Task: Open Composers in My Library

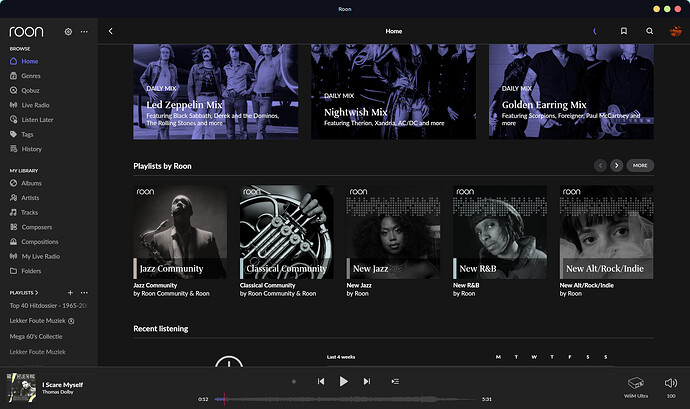Action: tap(37, 227)
